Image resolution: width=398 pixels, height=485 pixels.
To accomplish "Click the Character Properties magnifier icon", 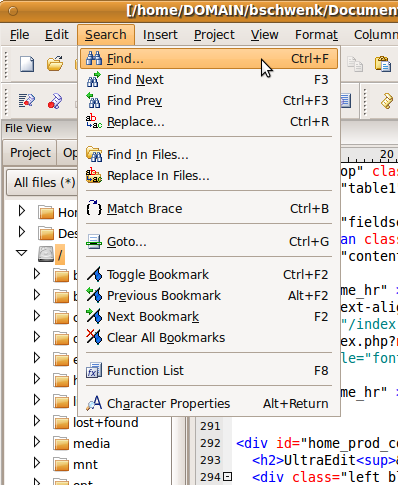I will [x=94, y=403].
